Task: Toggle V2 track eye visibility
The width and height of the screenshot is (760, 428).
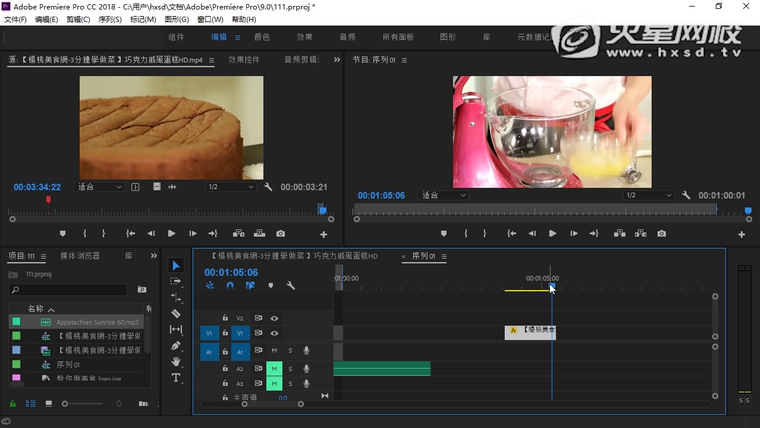Action: 274,318
